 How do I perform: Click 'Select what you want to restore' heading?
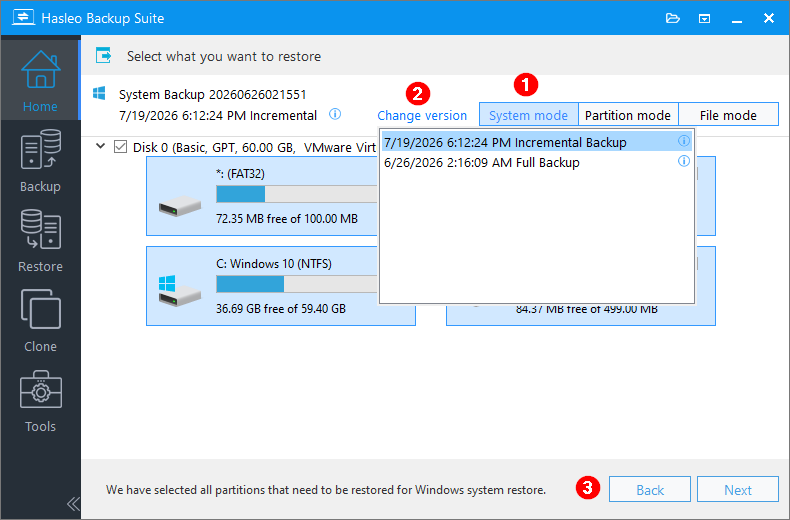[224, 56]
